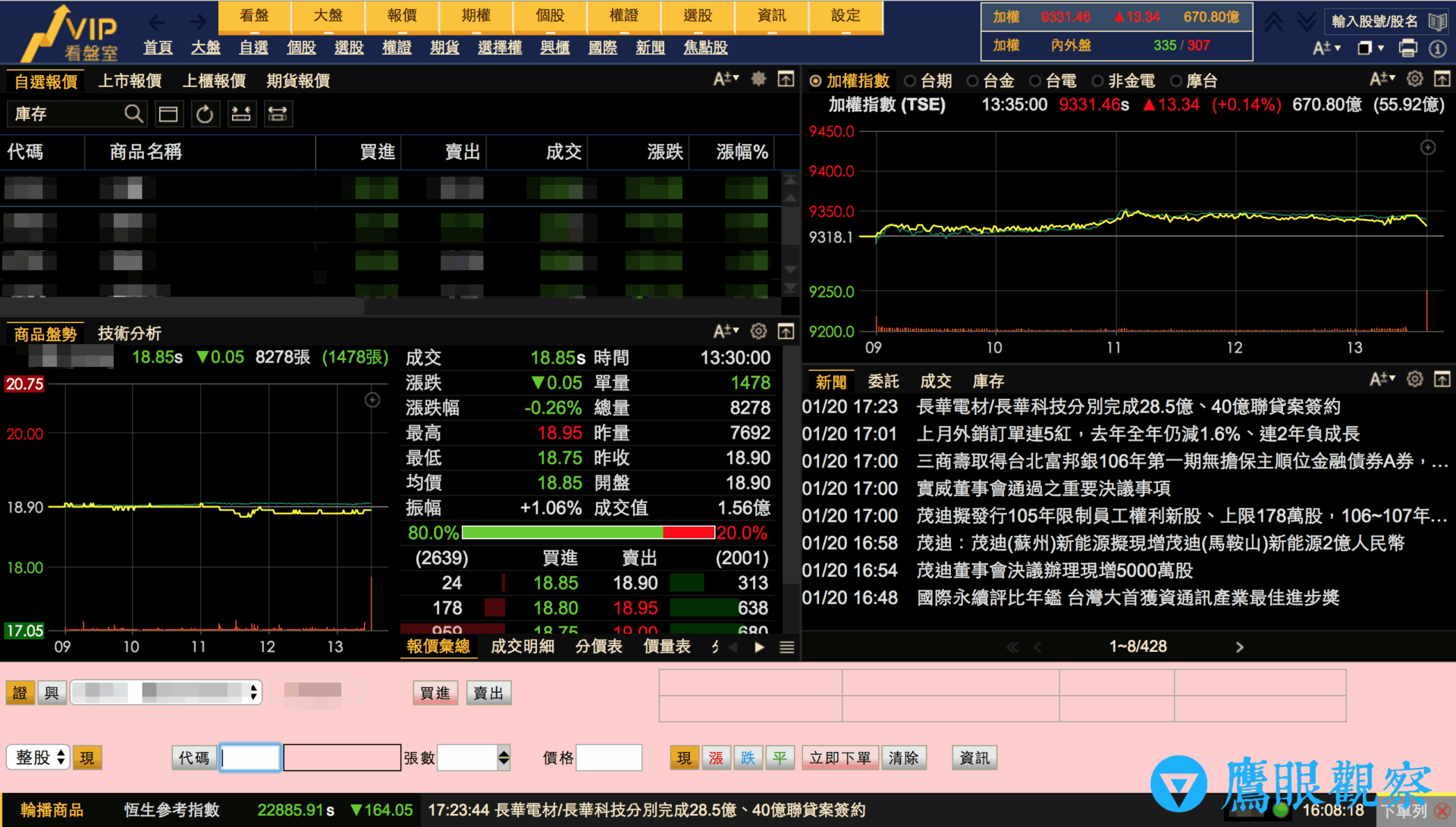Open gear settings in 自選報價 panel
Viewport: 1456px width, 827px height.
coord(758,78)
